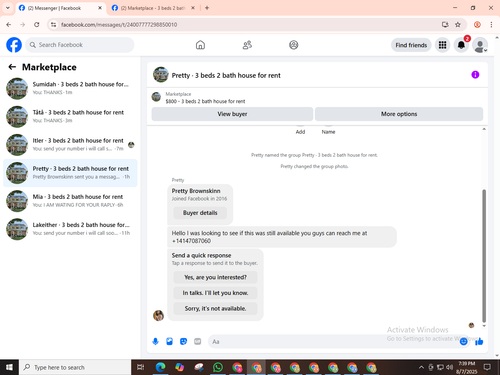The width and height of the screenshot is (500, 375).
Task: Send 'Yes, are you interested?' quick response
Action: [x=215, y=277]
